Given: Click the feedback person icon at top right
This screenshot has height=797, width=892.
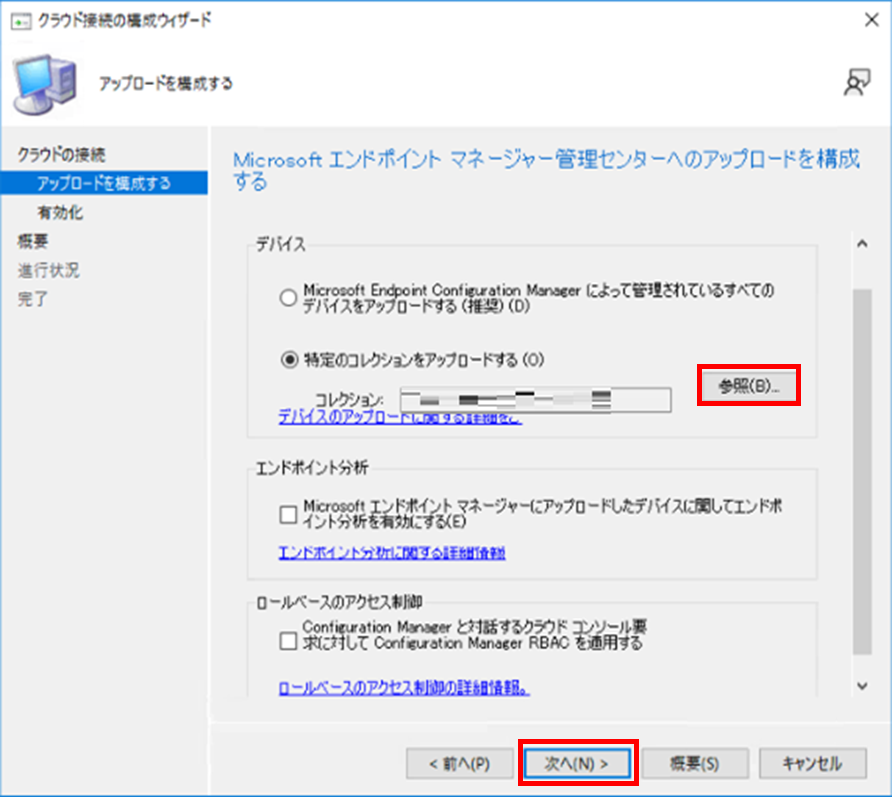Looking at the screenshot, I should click(x=857, y=83).
